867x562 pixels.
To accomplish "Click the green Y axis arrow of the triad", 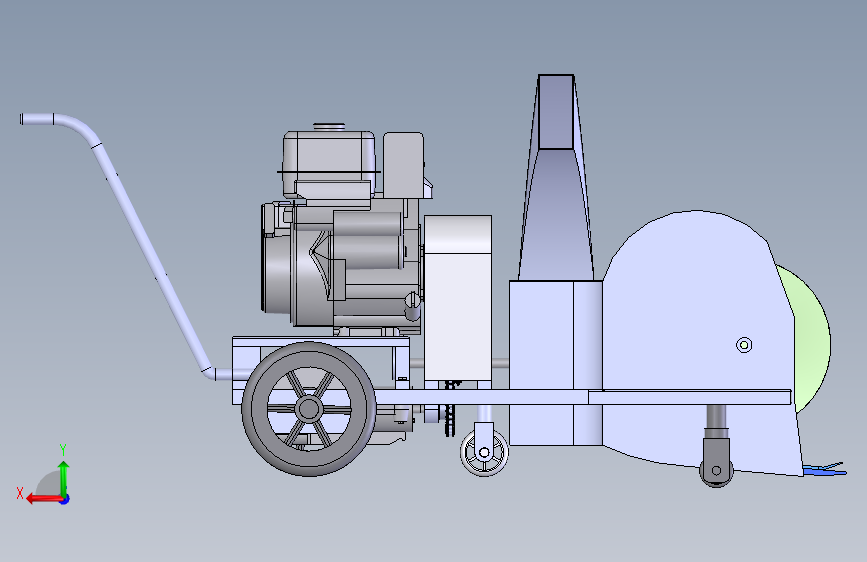I will pos(64,477).
